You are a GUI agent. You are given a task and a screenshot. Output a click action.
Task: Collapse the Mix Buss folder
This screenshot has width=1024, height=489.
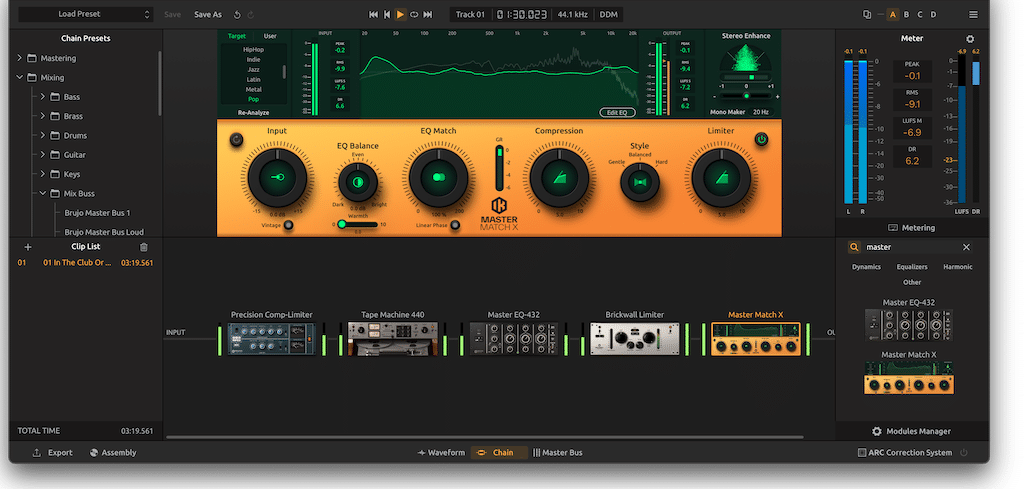point(42,193)
